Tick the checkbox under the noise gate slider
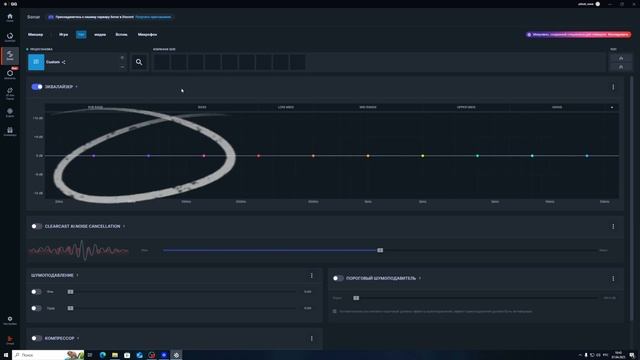The image size is (640, 360). coord(335,311)
